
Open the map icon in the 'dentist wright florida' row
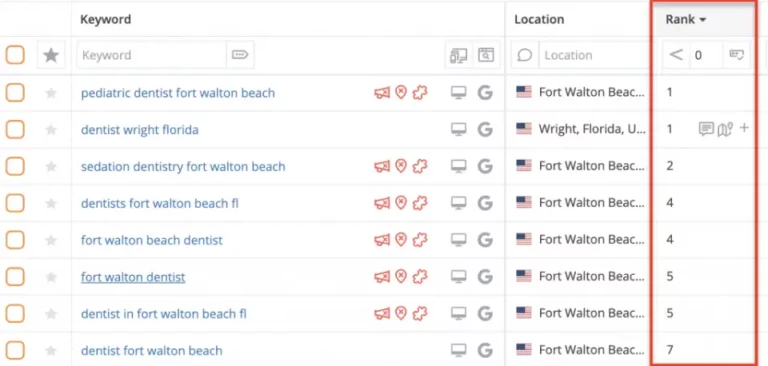pyautogui.click(x=725, y=129)
